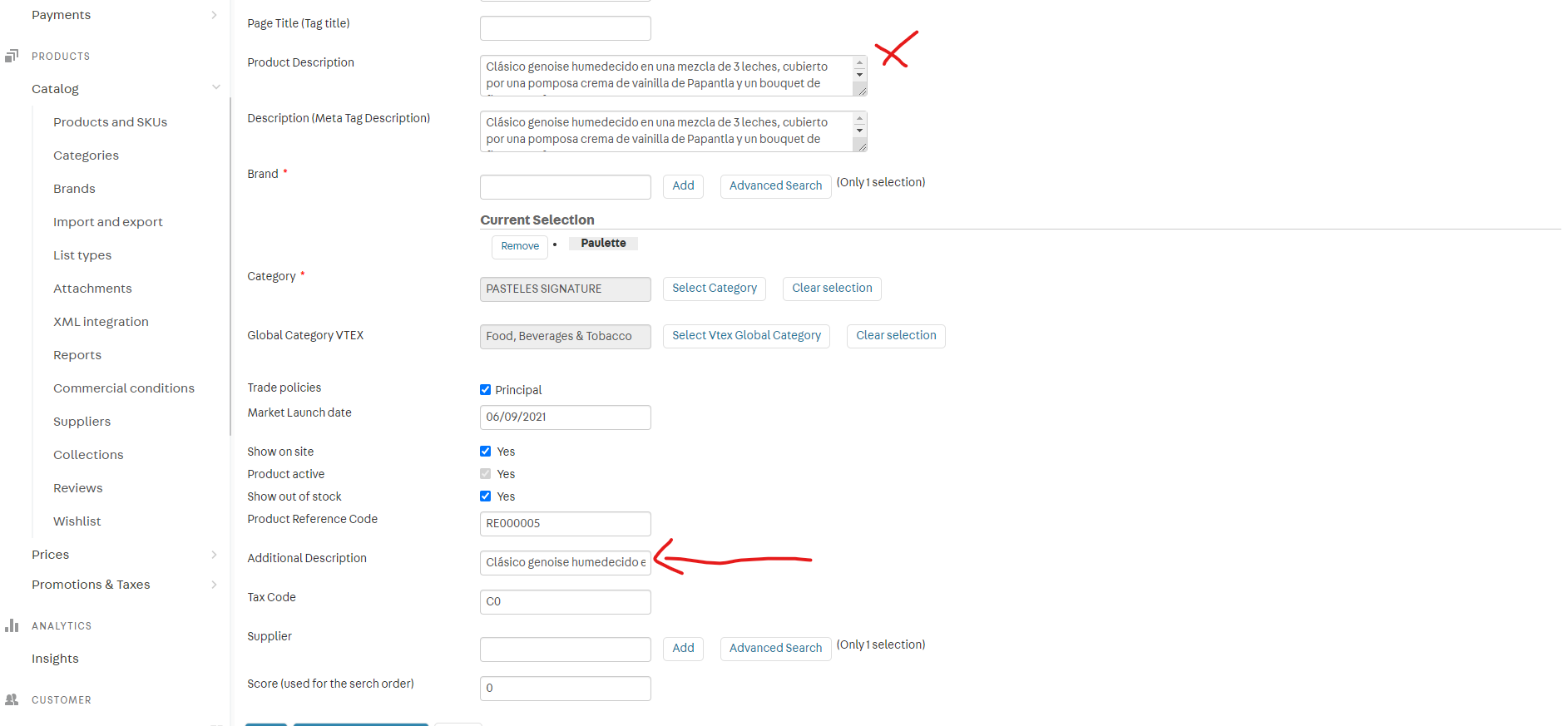
Task: Open the Collections menu item
Action: (x=88, y=454)
